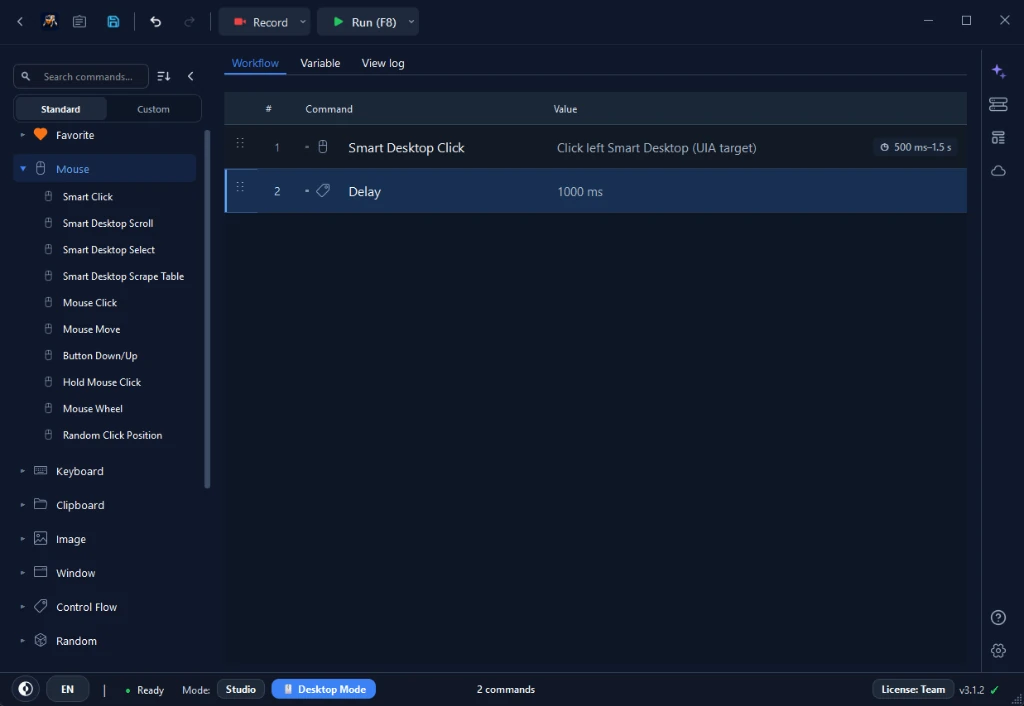Save the workflow with the disk icon

(x=113, y=22)
